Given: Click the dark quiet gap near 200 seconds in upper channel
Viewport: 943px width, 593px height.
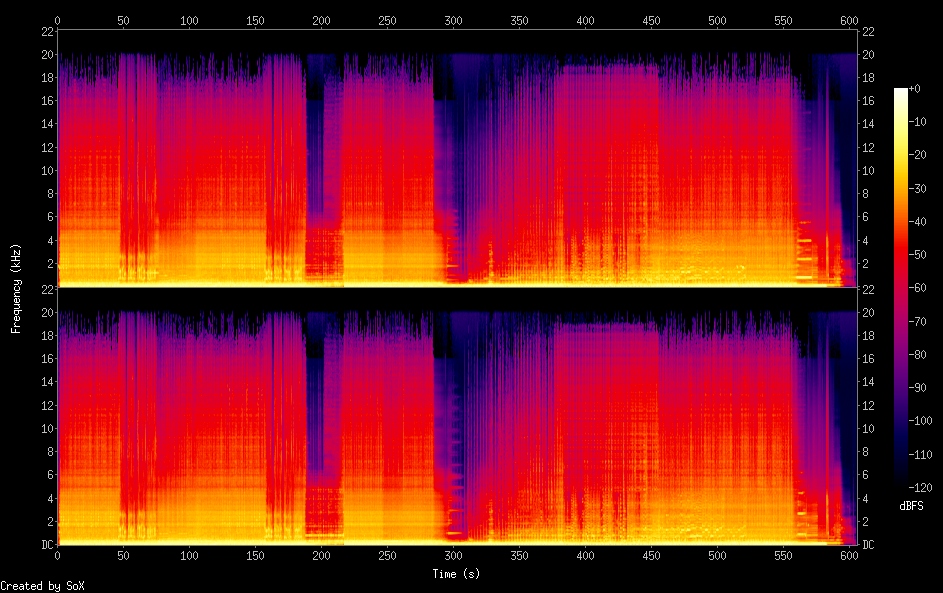Looking at the screenshot, I should (x=324, y=150).
